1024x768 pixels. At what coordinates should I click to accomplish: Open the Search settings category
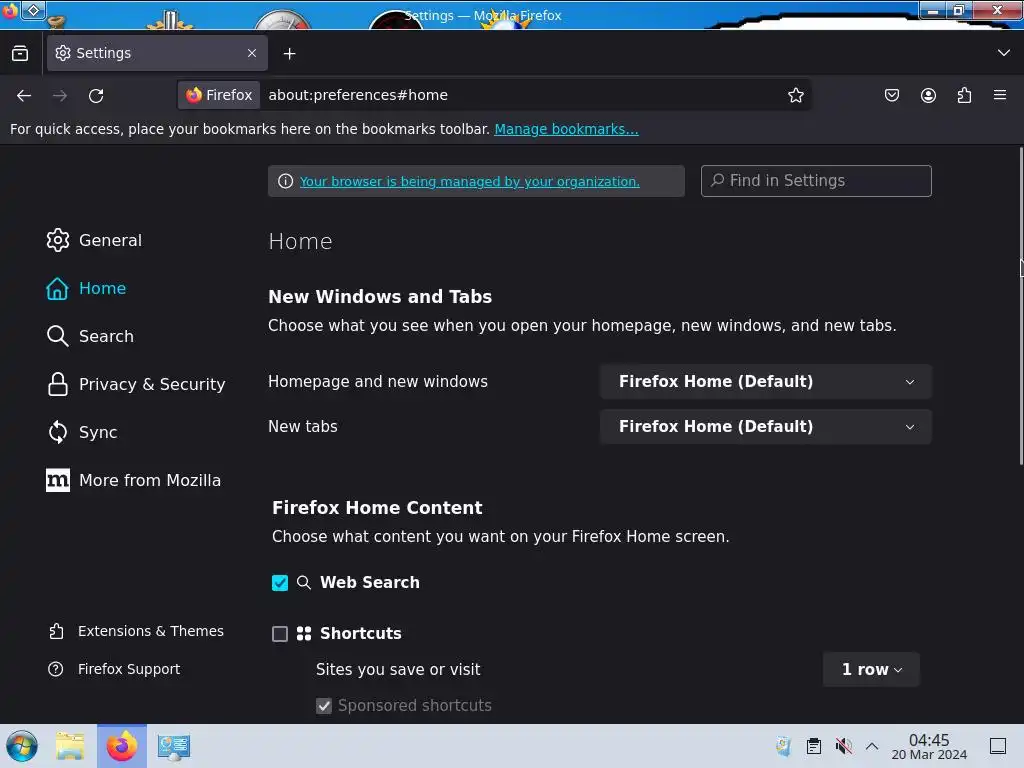91,336
